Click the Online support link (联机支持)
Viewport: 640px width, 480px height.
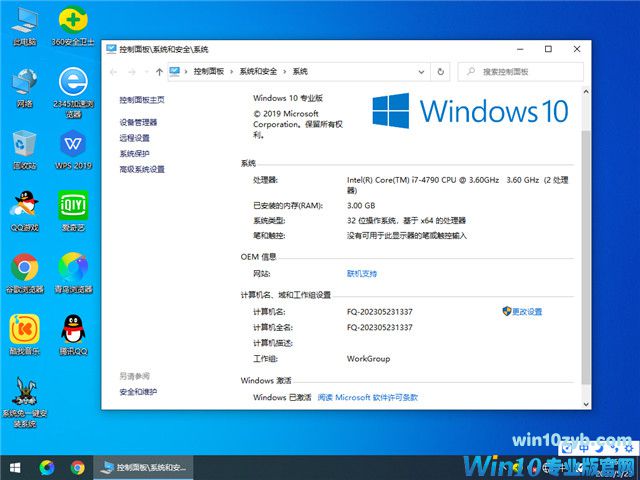coord(362,273)
